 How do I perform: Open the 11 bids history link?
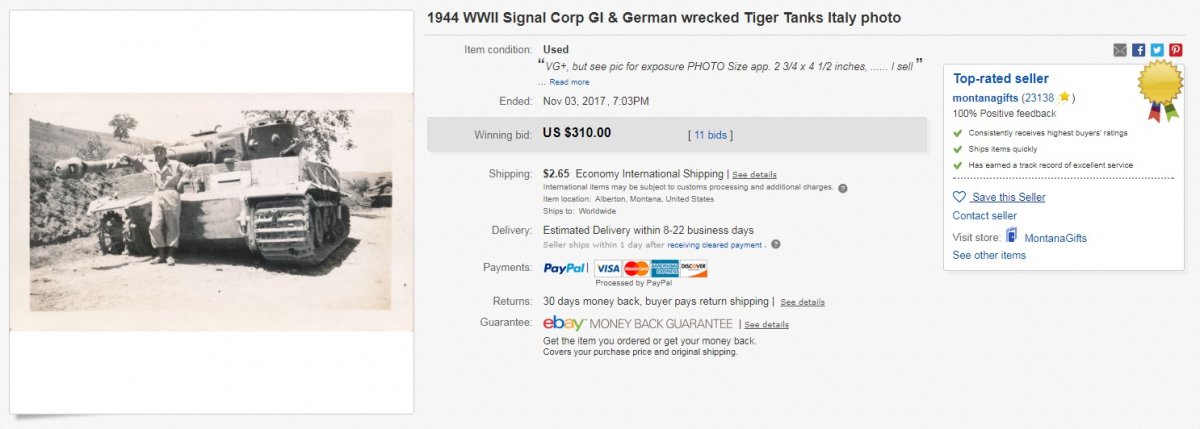click(x=712, y=133)
